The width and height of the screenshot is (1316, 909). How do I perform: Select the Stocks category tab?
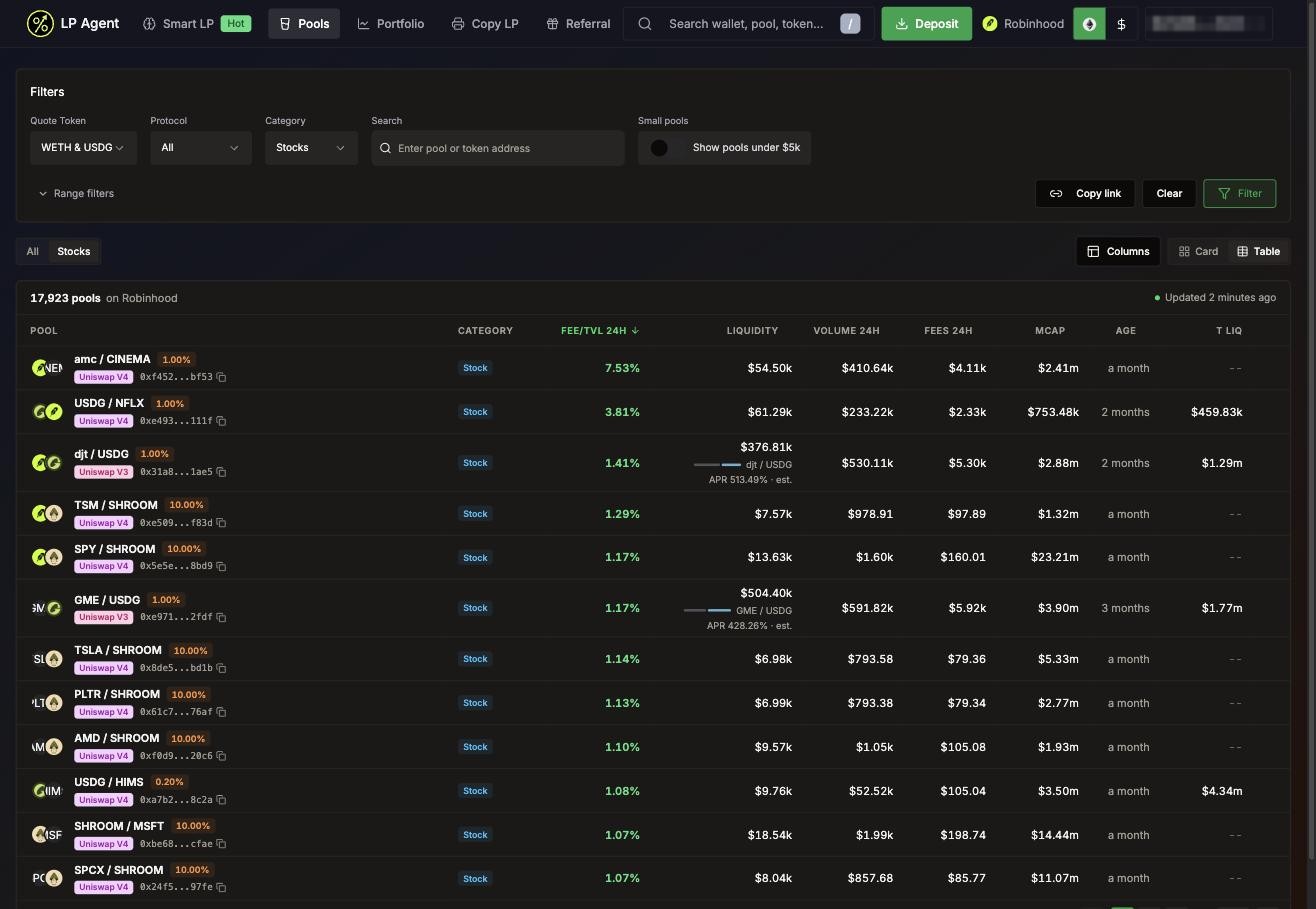point(74,251)
